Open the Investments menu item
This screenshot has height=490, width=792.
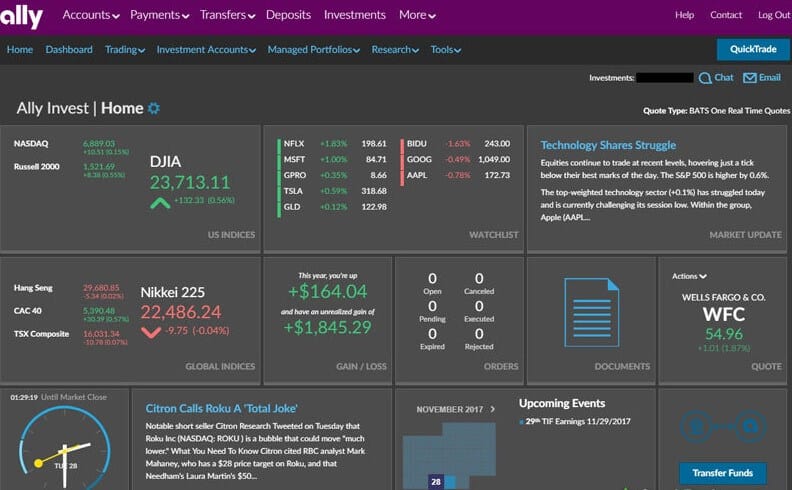pos(355,15)
